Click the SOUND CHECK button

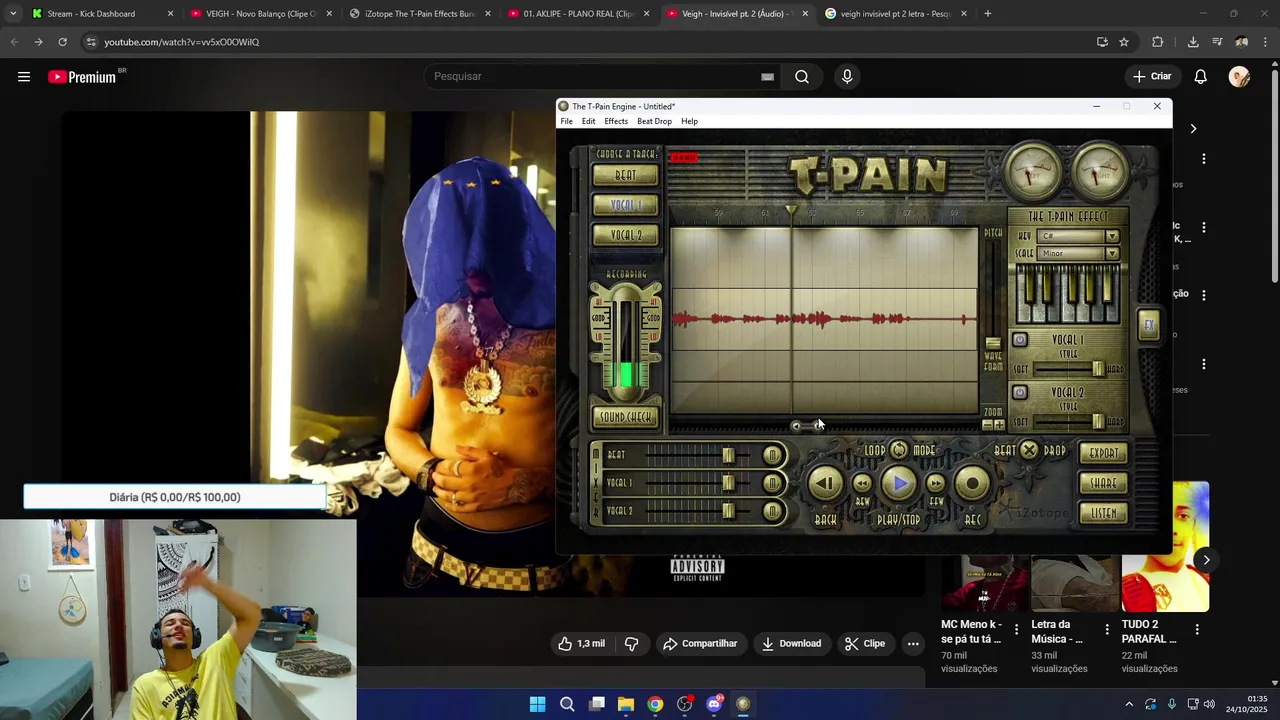tap(625, 417)
